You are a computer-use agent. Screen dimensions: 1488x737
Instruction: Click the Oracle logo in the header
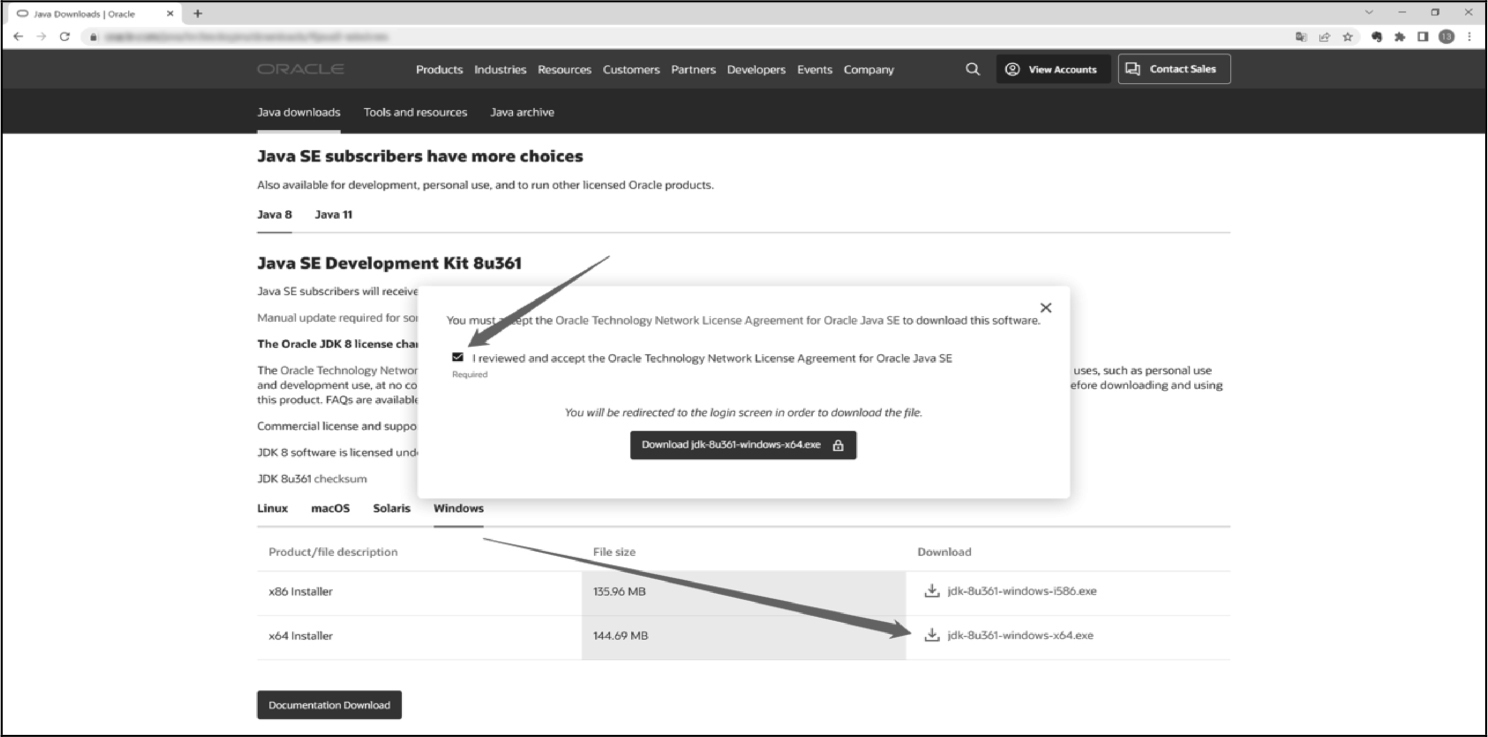pos(300,69)
